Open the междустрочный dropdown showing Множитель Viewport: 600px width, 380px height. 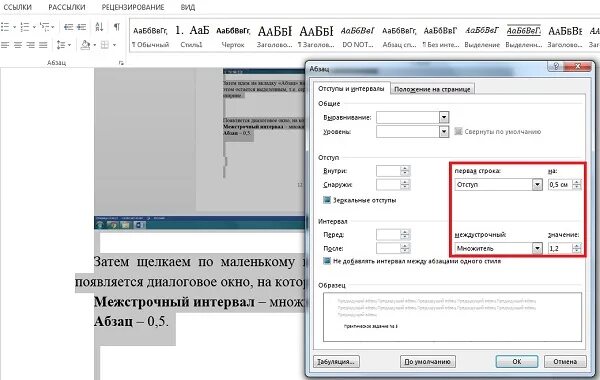click(x=537, y=248)
